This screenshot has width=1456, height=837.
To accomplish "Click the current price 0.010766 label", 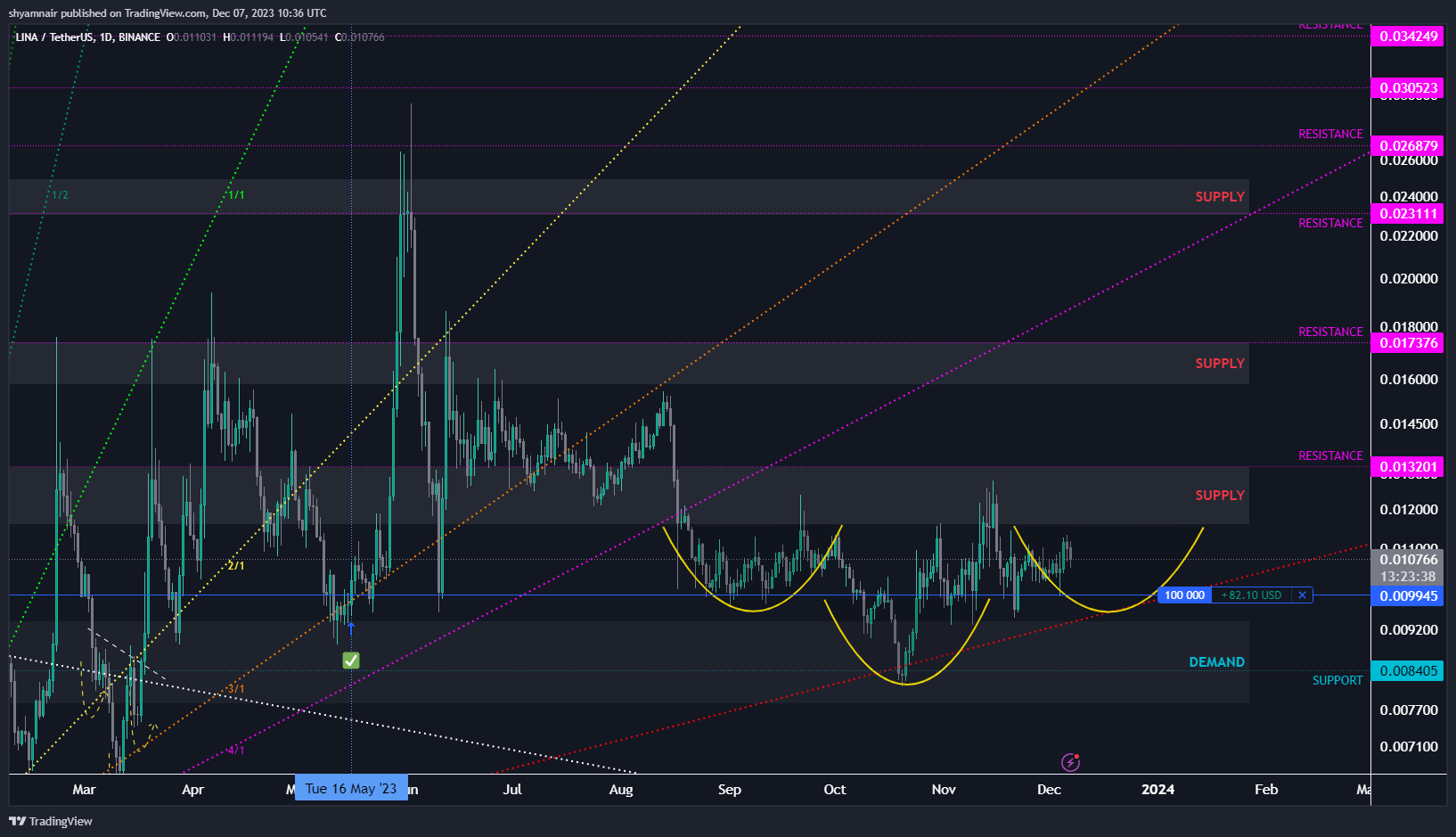I will (1408, 560).
